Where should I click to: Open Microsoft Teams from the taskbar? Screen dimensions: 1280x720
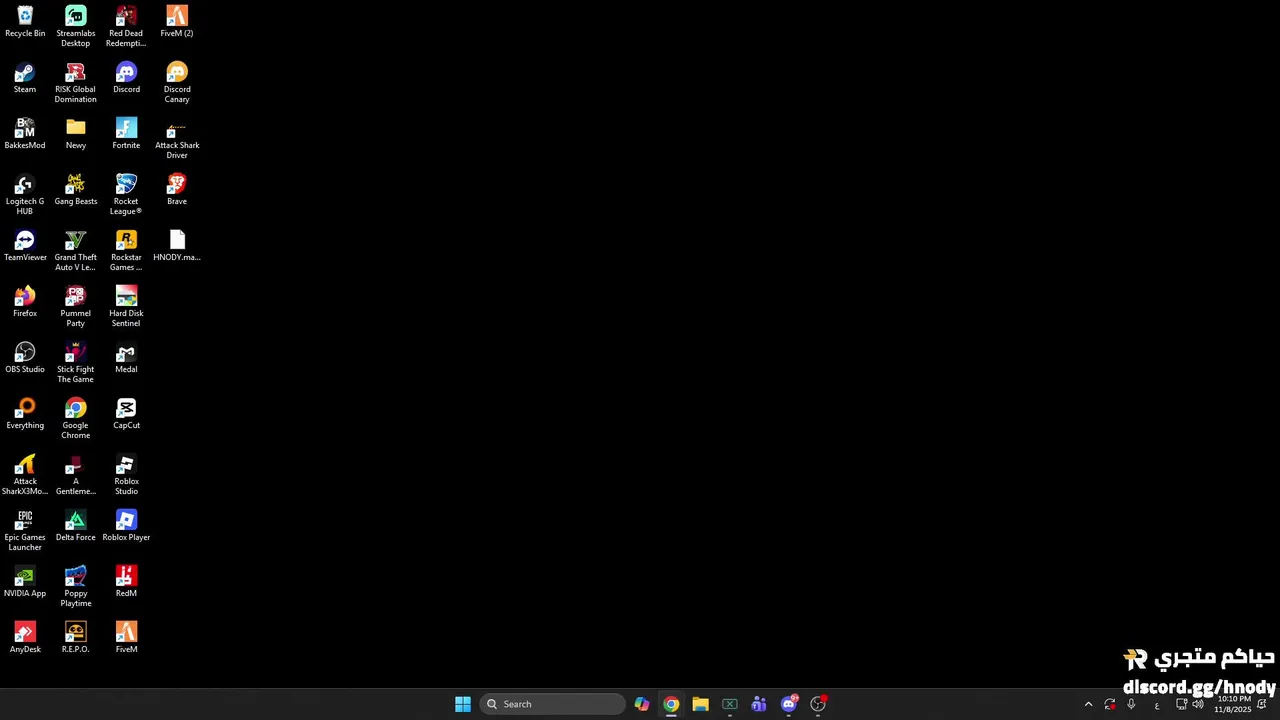pos(759,704)
